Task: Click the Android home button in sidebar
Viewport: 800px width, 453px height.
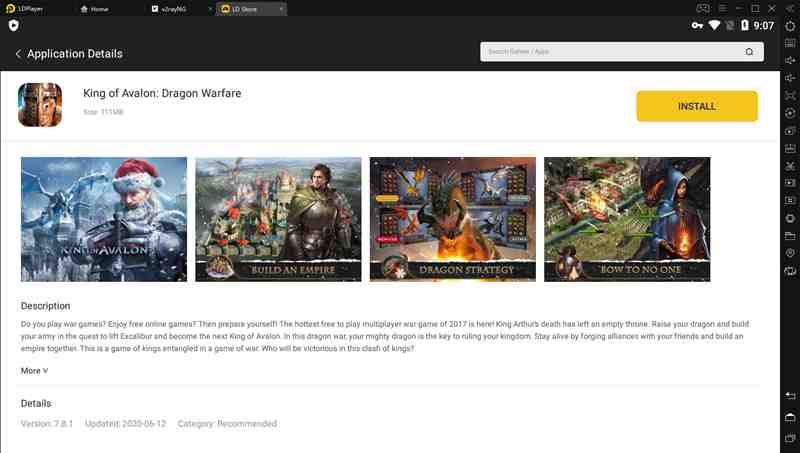Action: [790, 417]
